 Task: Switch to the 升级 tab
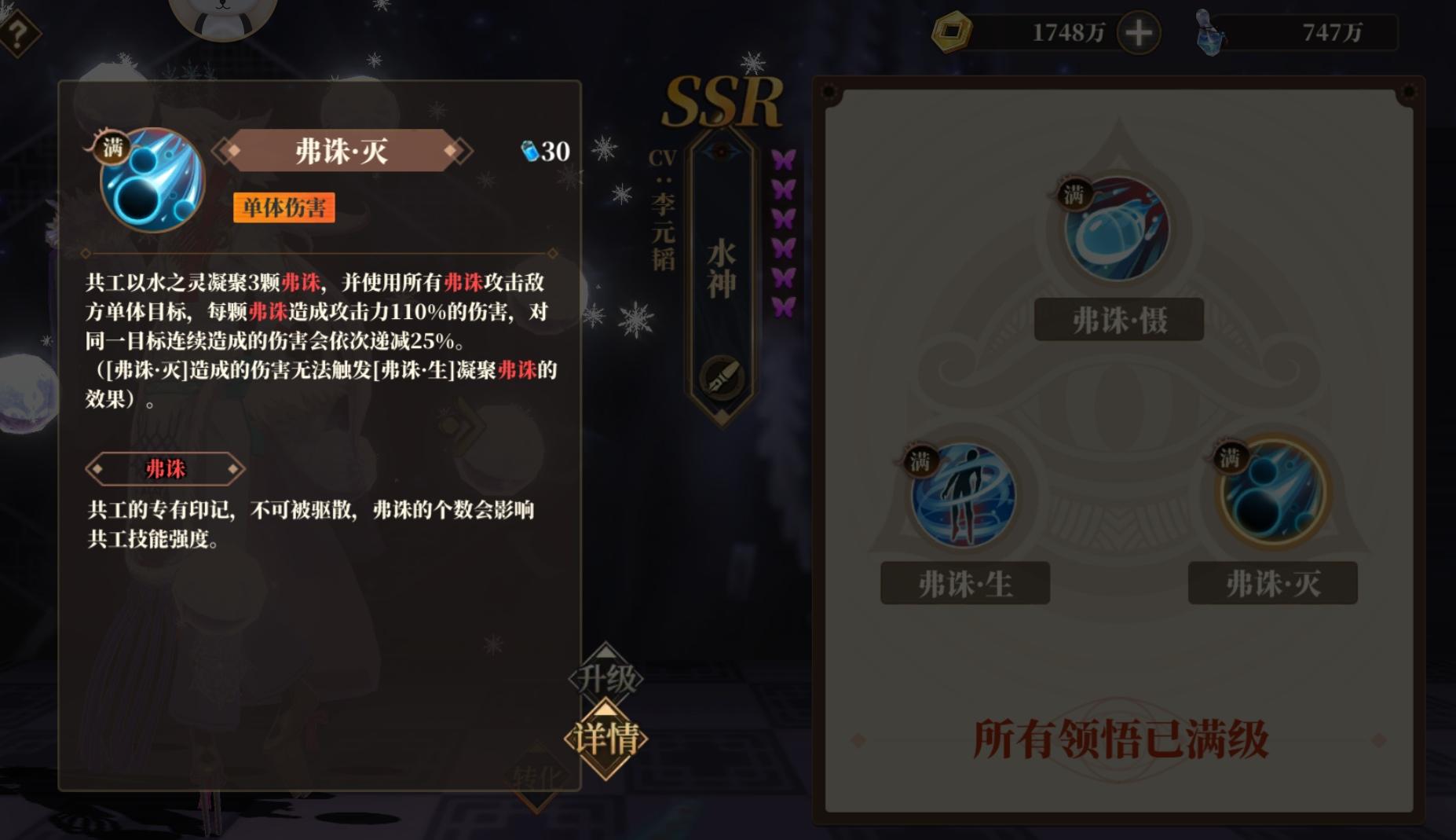pyautogui.click(x=605, y=677)
